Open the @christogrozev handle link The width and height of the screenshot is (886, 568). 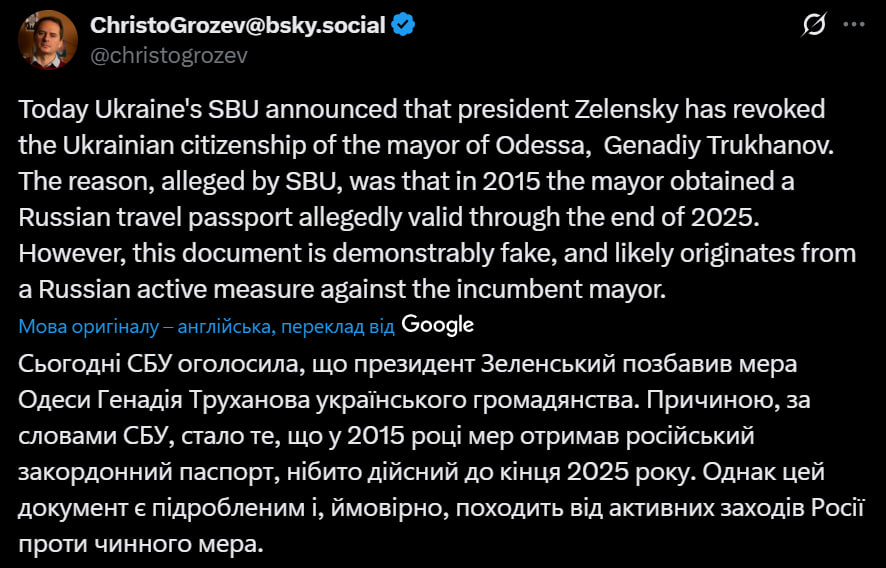[x=169, y=55]
